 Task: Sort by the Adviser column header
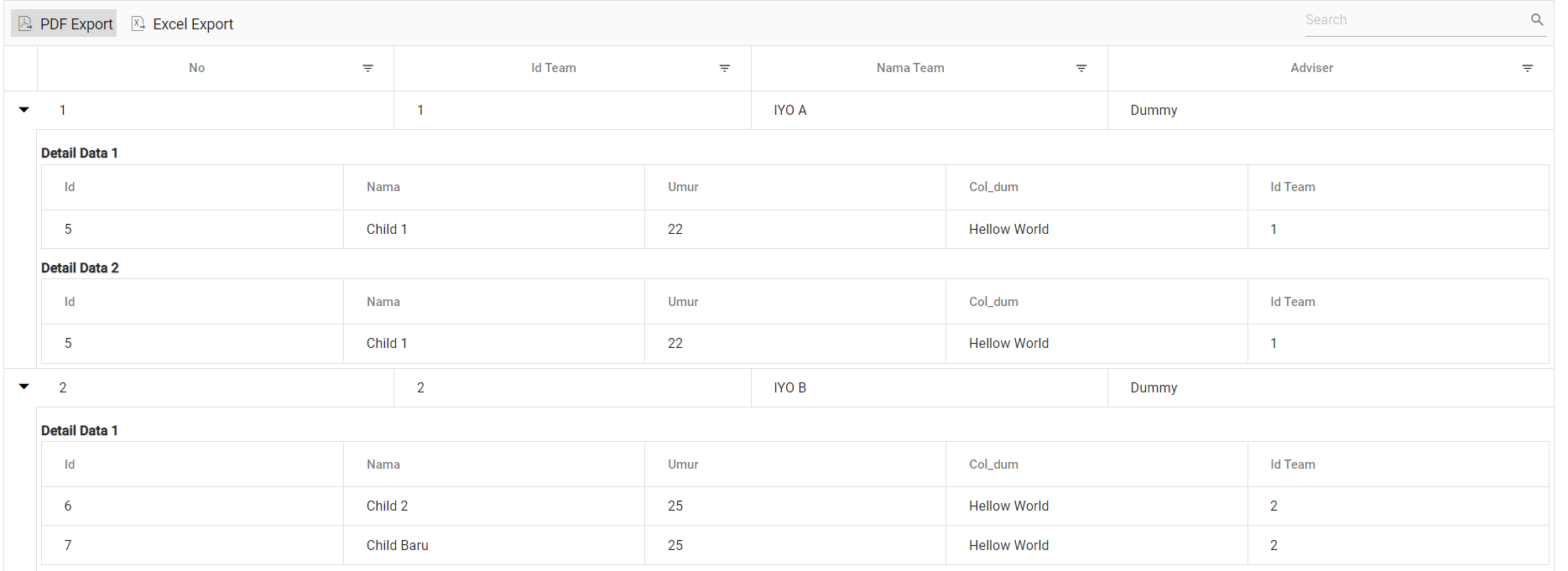(x=1311, y=68)
